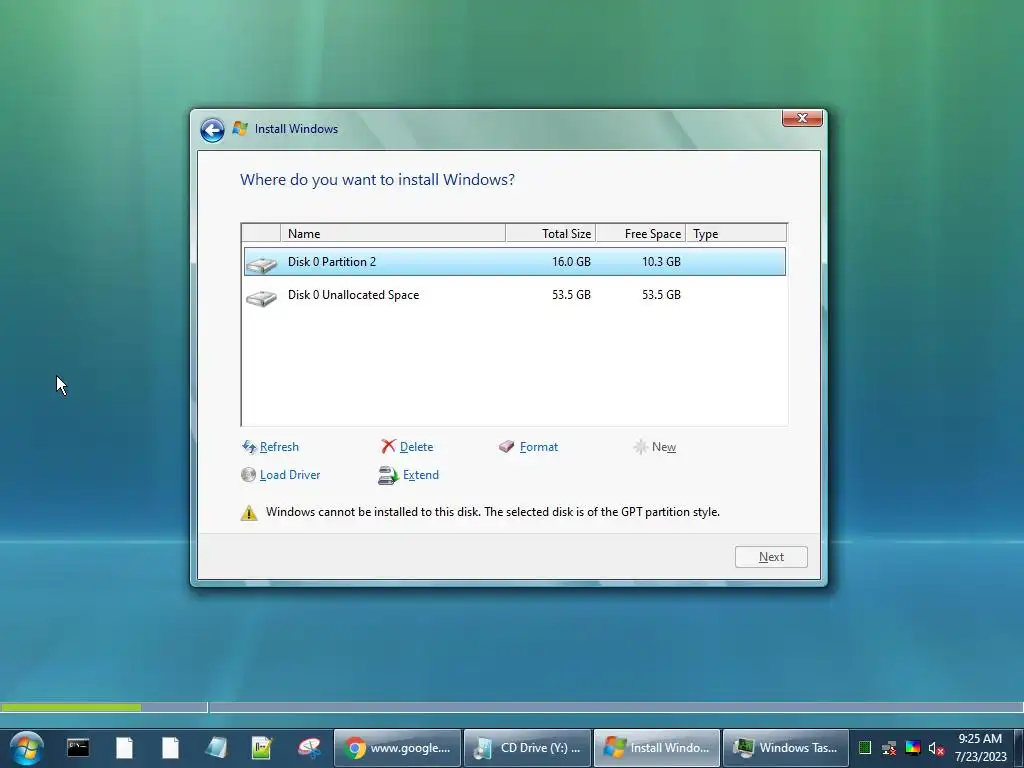Click the blue back arrow in Install Windows
This screenshot has width=1024, height=768.
point(212,130)
